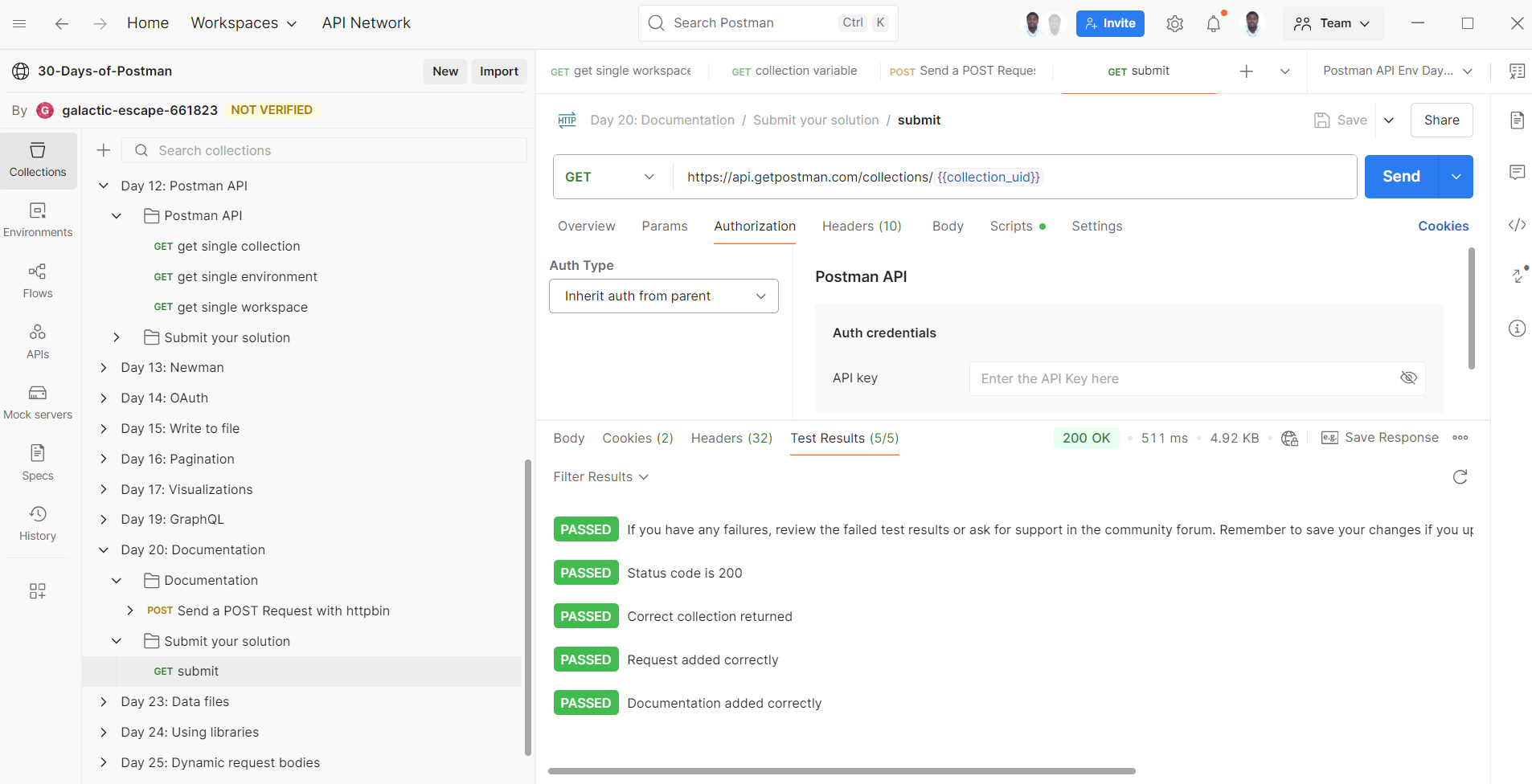The height and width of the screenshot is (784, 1532).
Task: Open the response Headers (32) tab
Action: click(x=731, y=438)
